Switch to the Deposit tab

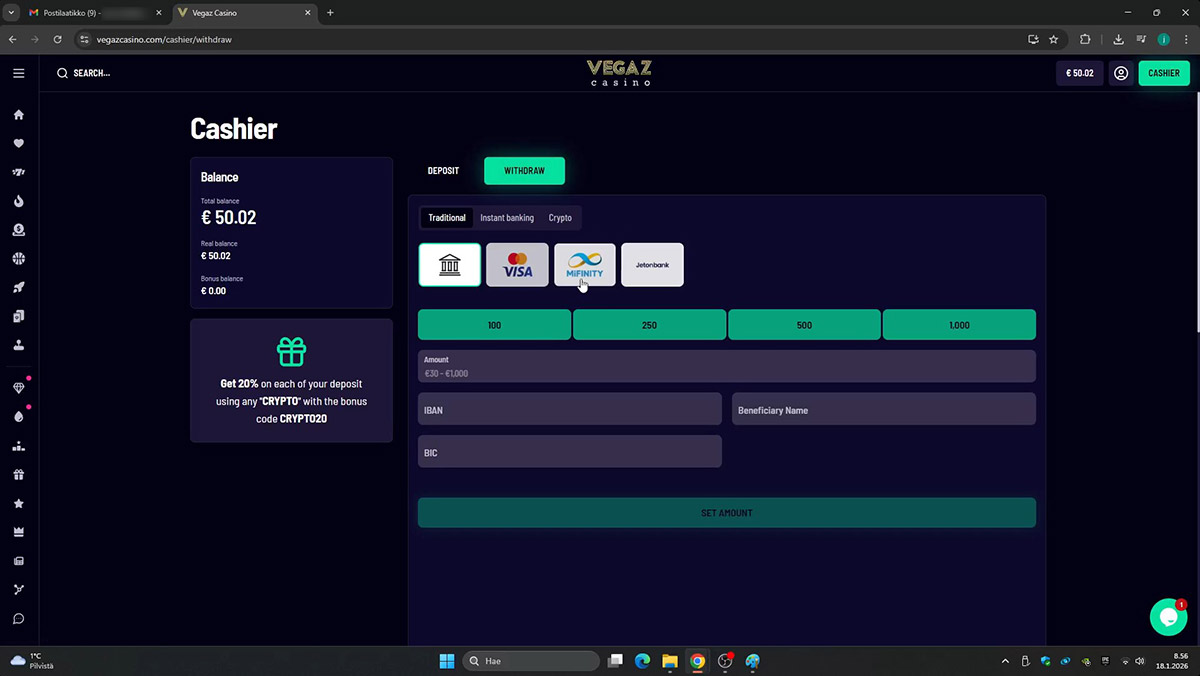pos(443,171)
